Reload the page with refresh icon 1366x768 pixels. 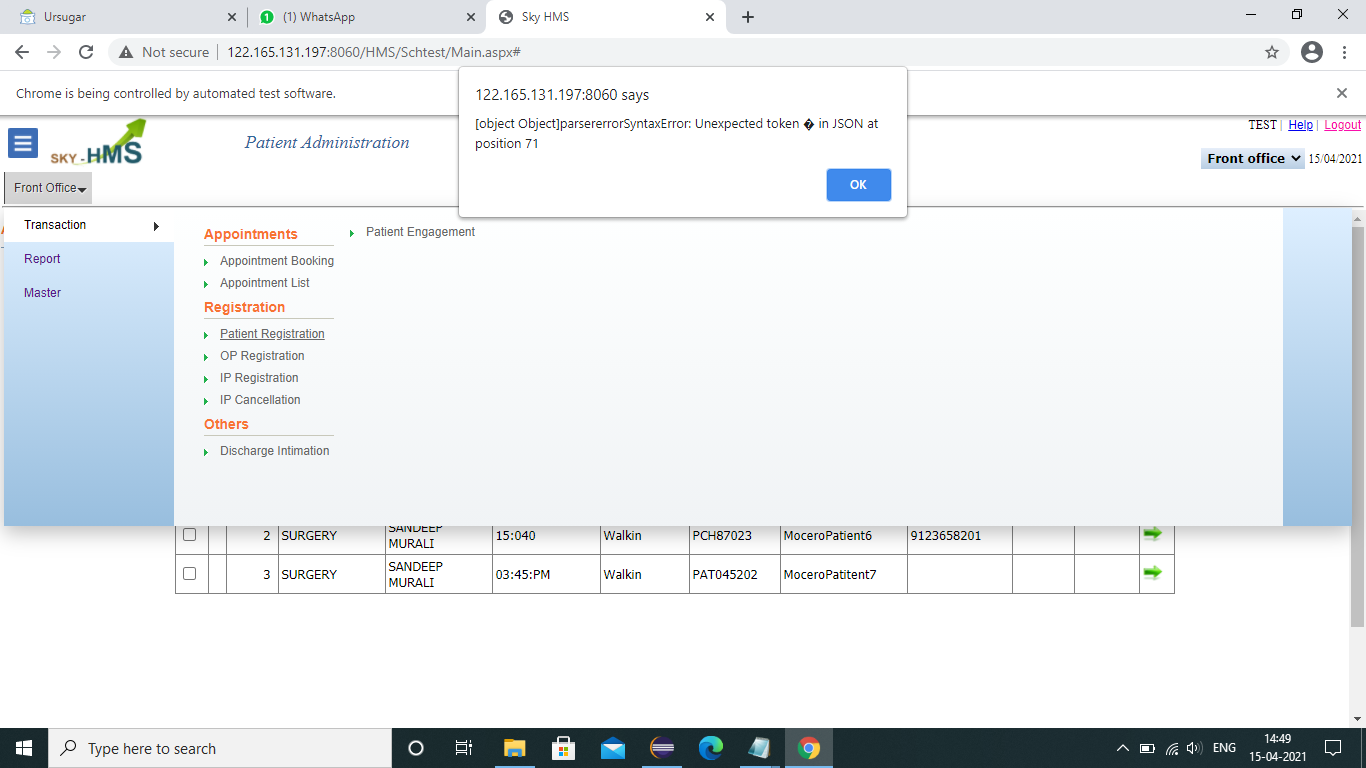pos(86,52)
